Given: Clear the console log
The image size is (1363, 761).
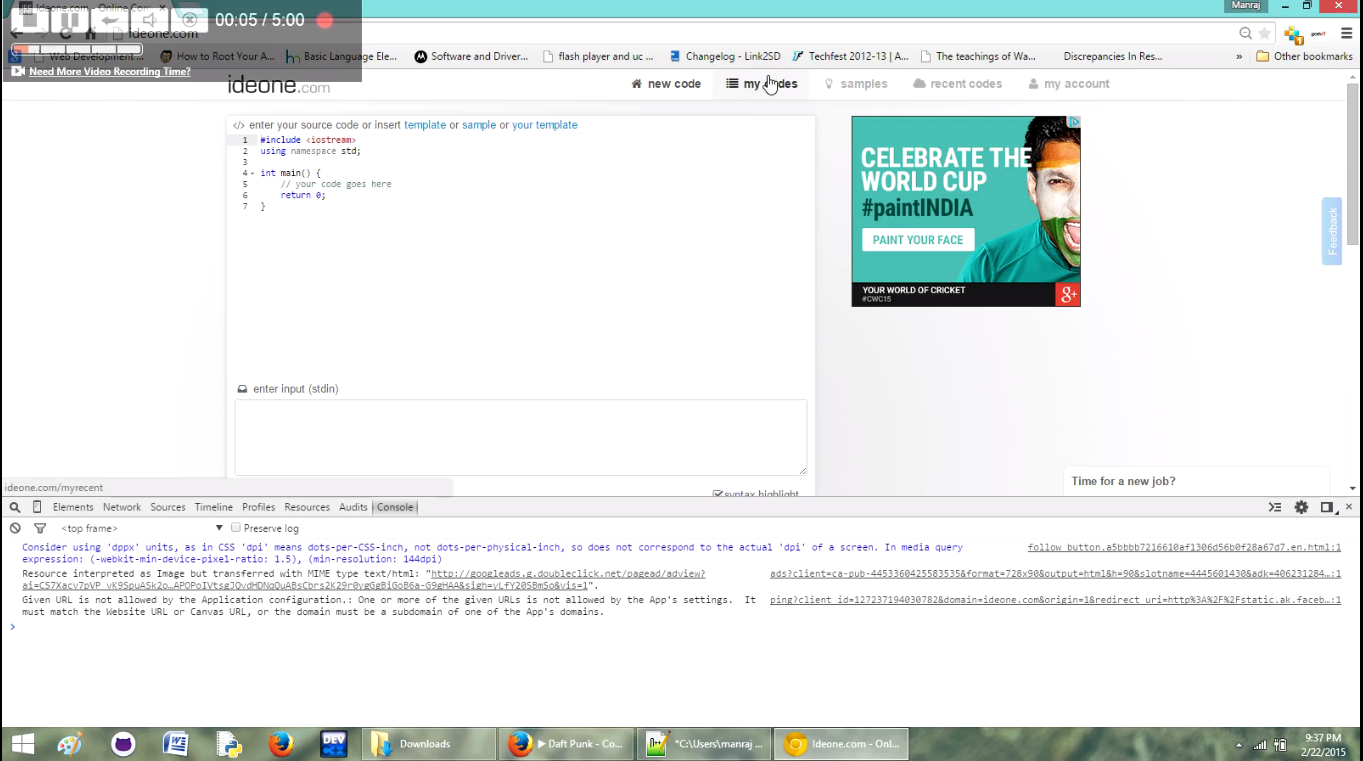Looking at the screenshot, I should click(15, 528).
